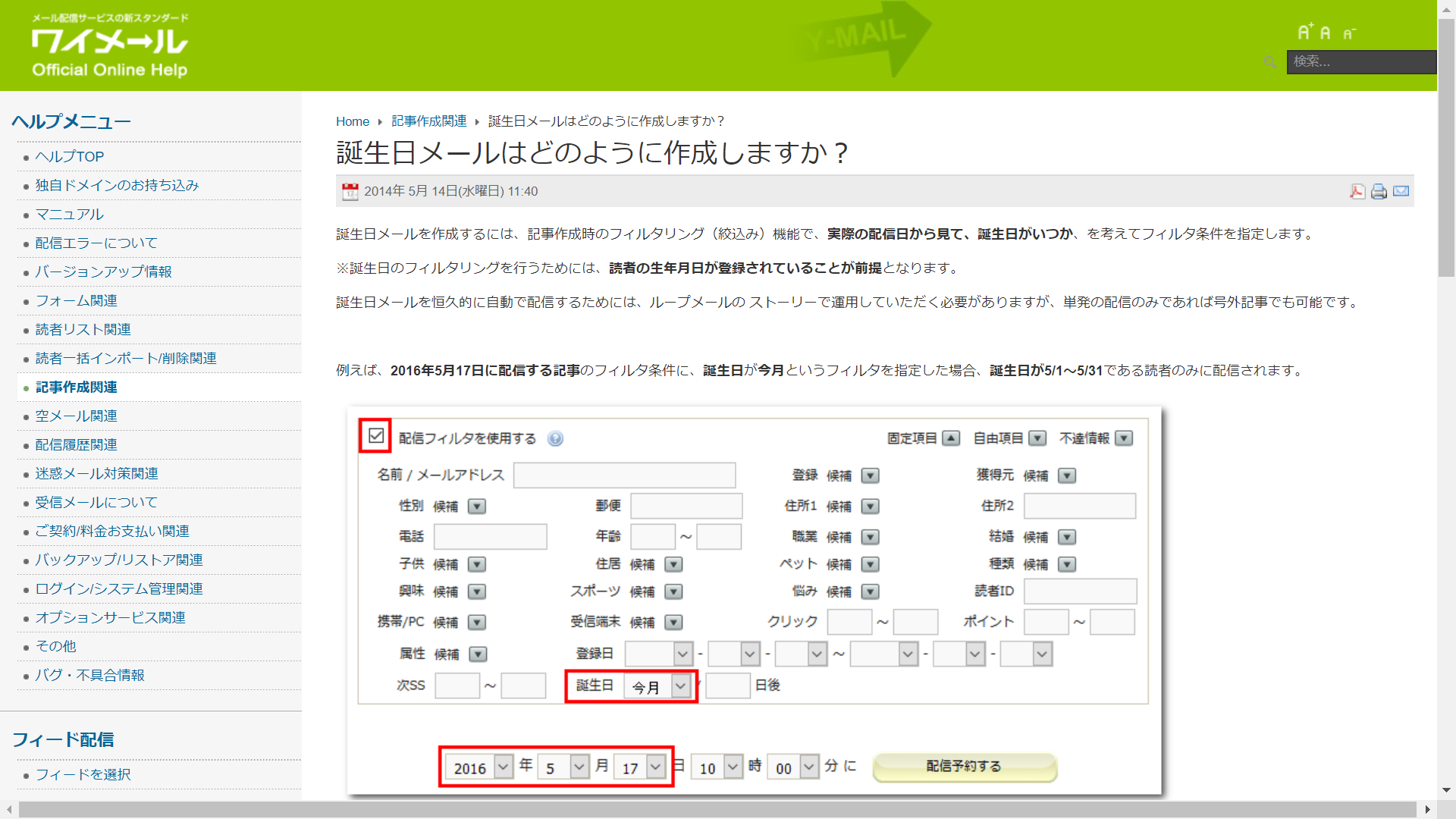
Task: Open フィードを選択 link
Action: [x=83, y=775]
